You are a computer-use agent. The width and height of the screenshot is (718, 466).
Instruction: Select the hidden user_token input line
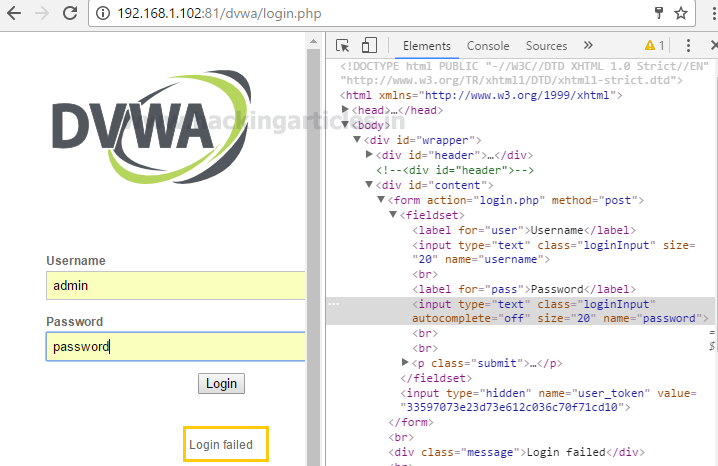(x=548, y=400)
